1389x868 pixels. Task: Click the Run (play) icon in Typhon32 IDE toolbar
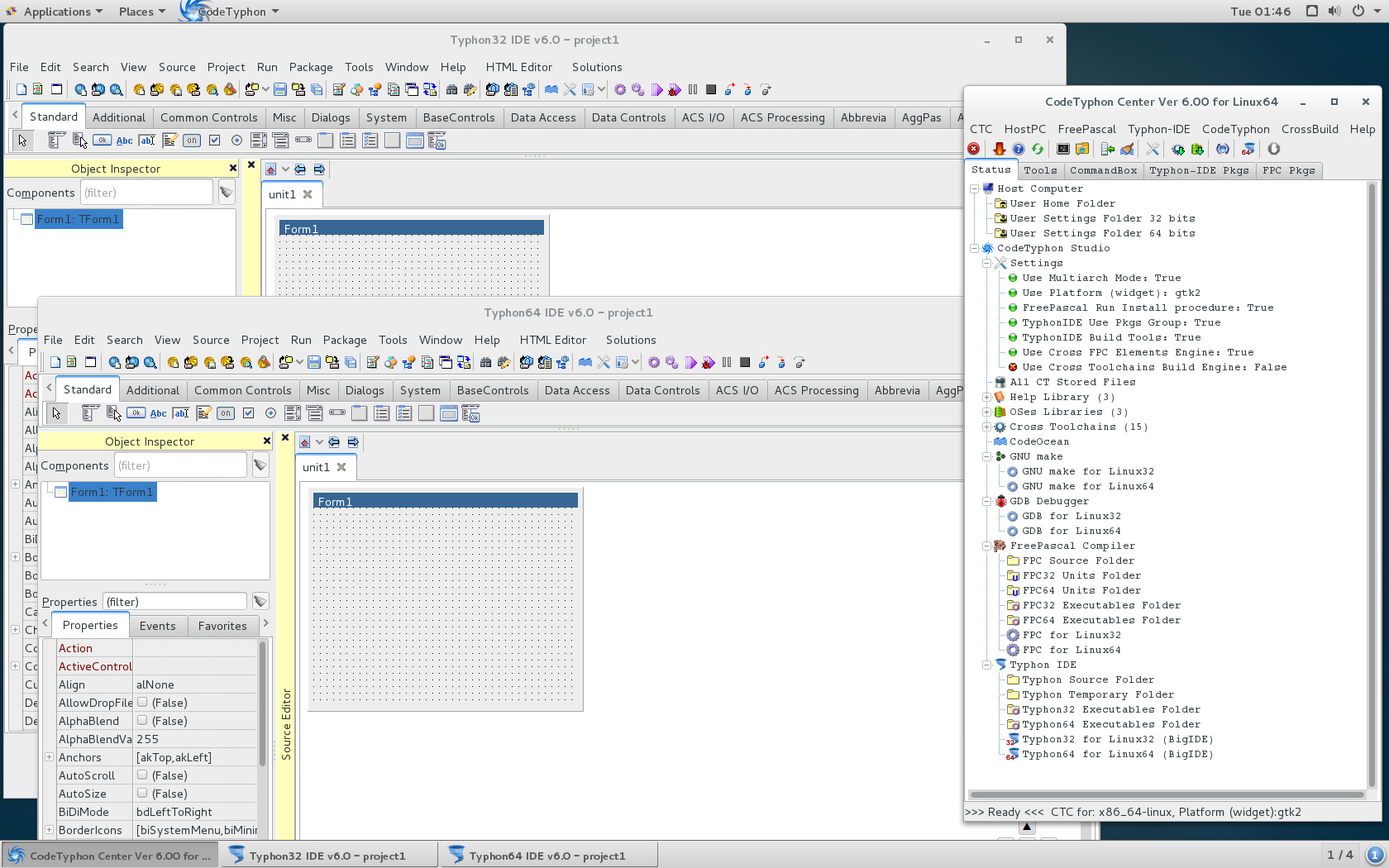click(x=656, y=89)
